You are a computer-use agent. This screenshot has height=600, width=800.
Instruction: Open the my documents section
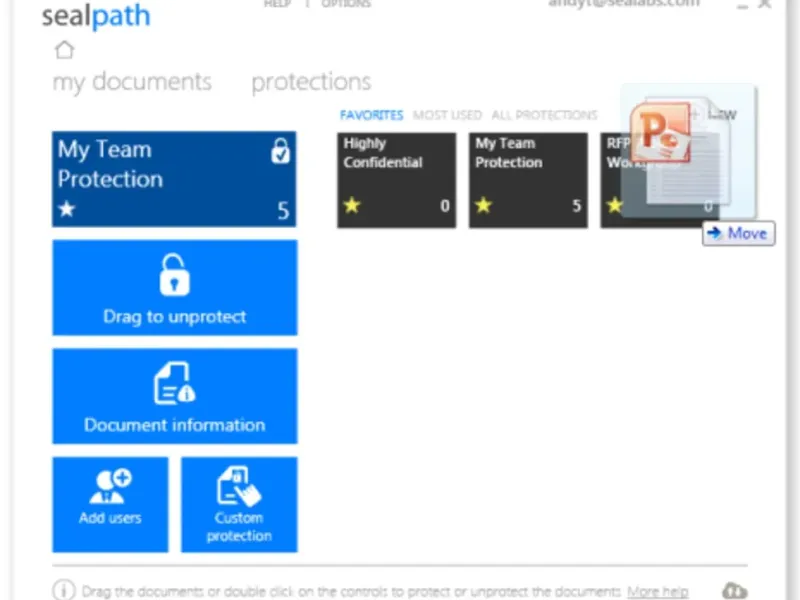coord(132,82)
